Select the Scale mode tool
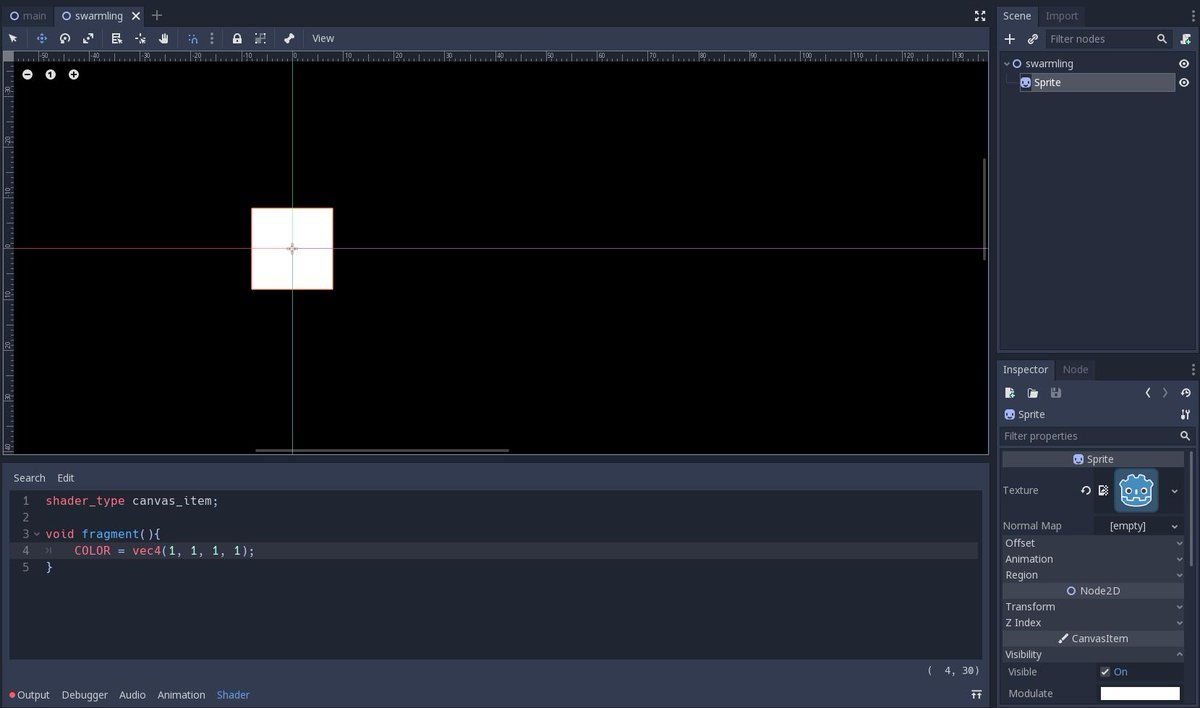Screen dimensions: 1200x708 pyautogui.click(x=88, y=38)
